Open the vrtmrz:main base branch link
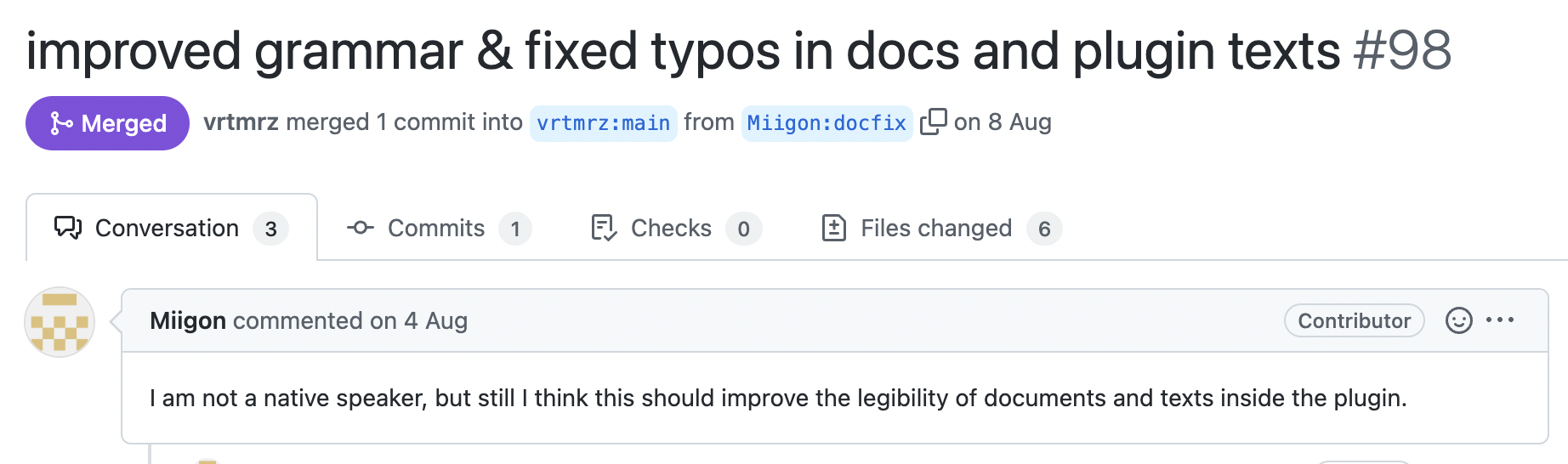The image size is (1568, 464). tap(603, 123)
